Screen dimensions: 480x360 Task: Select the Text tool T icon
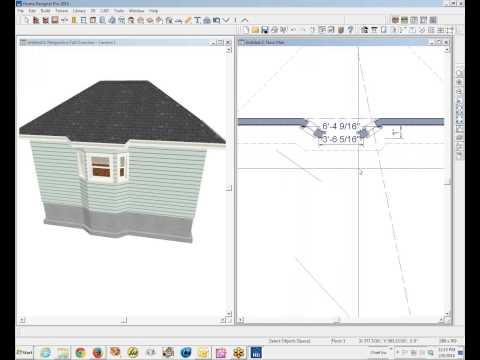click(197, 20)
